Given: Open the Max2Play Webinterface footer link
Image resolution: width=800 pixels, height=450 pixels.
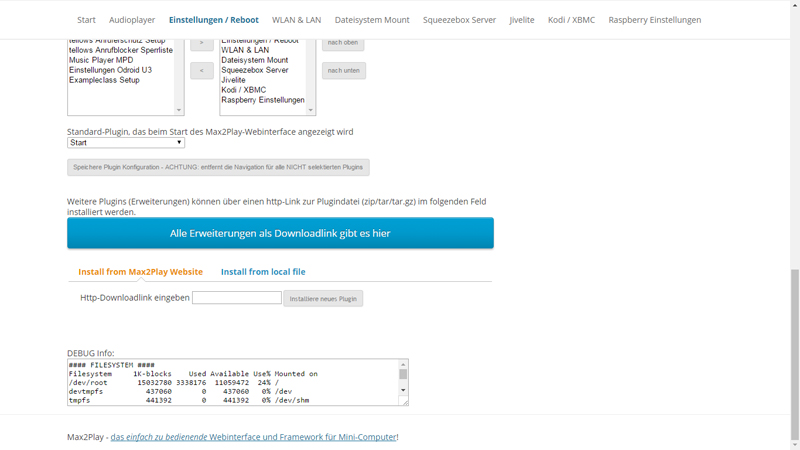Looking at the screenshot, I should (x=254, y=437).
